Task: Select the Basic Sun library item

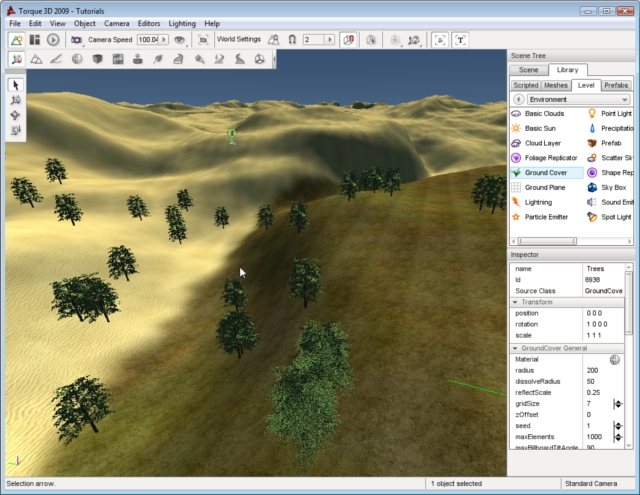Action: (x=538, y=129)
